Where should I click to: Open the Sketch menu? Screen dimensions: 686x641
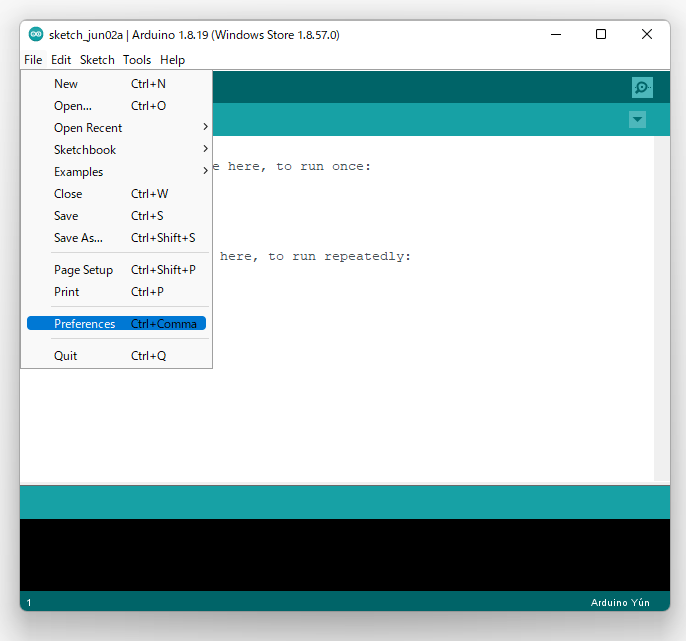97,60
